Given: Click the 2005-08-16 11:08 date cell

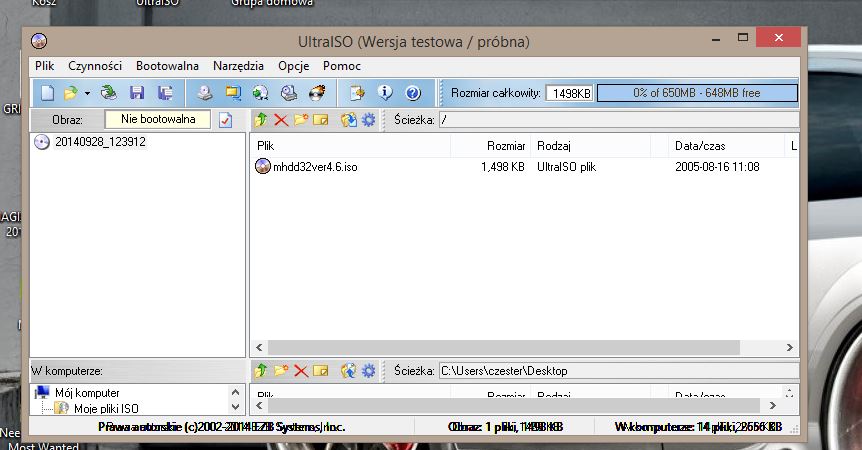Looking at the screenshot, I should tap(717, 167).
